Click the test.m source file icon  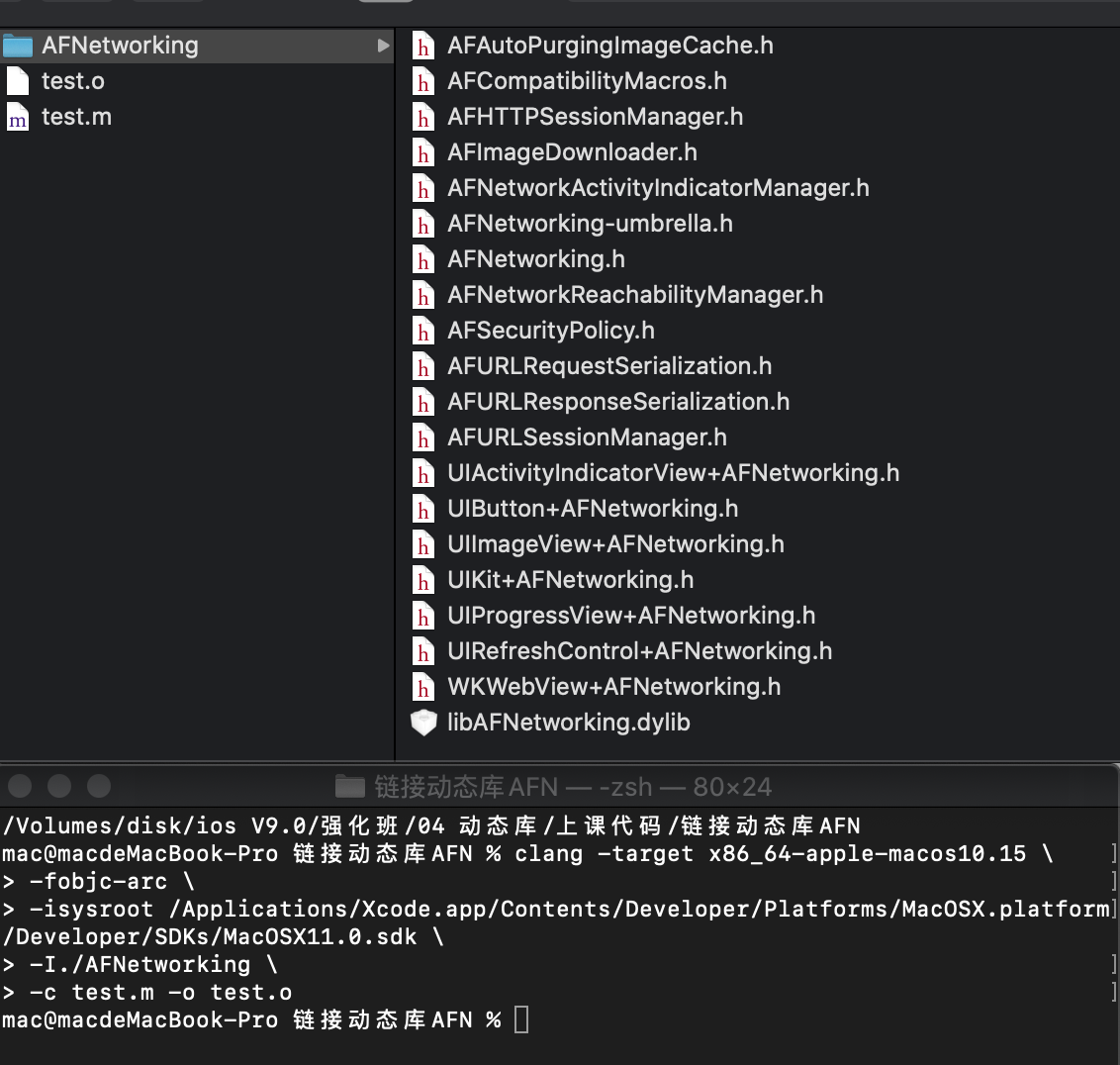pyautogui.click(x=18, y=117)
